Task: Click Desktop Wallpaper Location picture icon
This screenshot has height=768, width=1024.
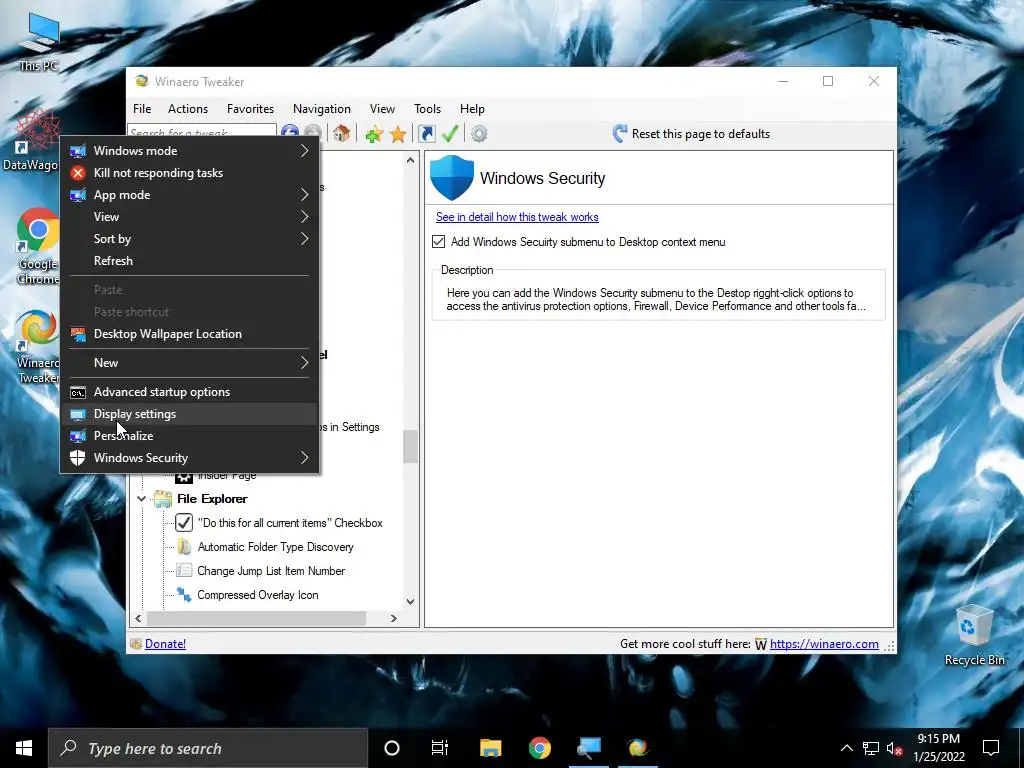Action: click(x=78, y=334)
